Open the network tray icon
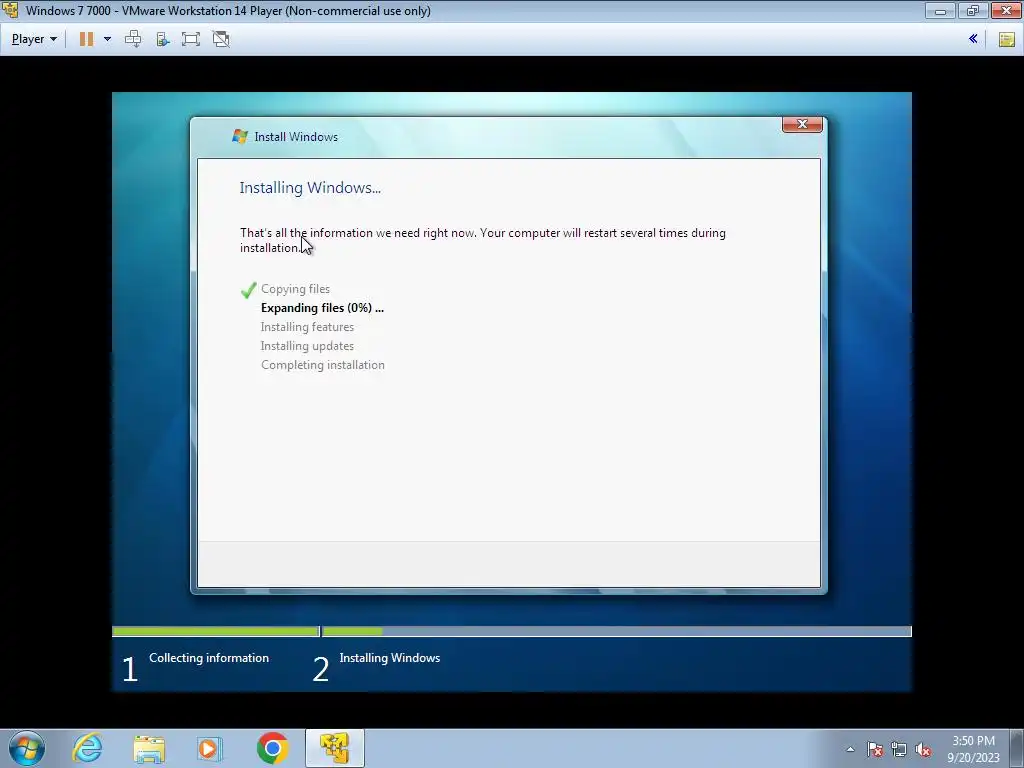Screen dimensions: 1024x768 pos(899,749)
